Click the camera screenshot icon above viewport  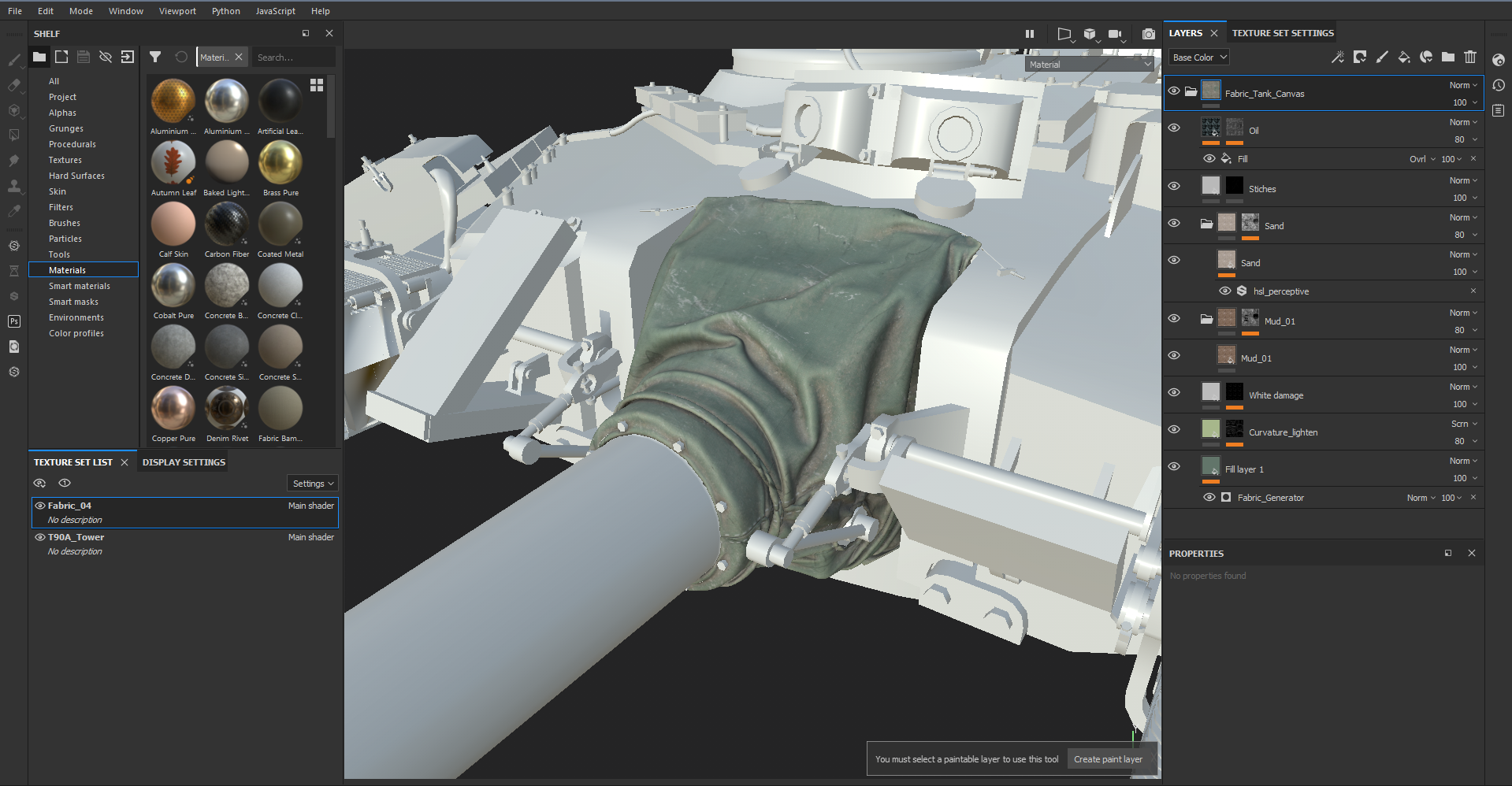(x=1148, y=34)
